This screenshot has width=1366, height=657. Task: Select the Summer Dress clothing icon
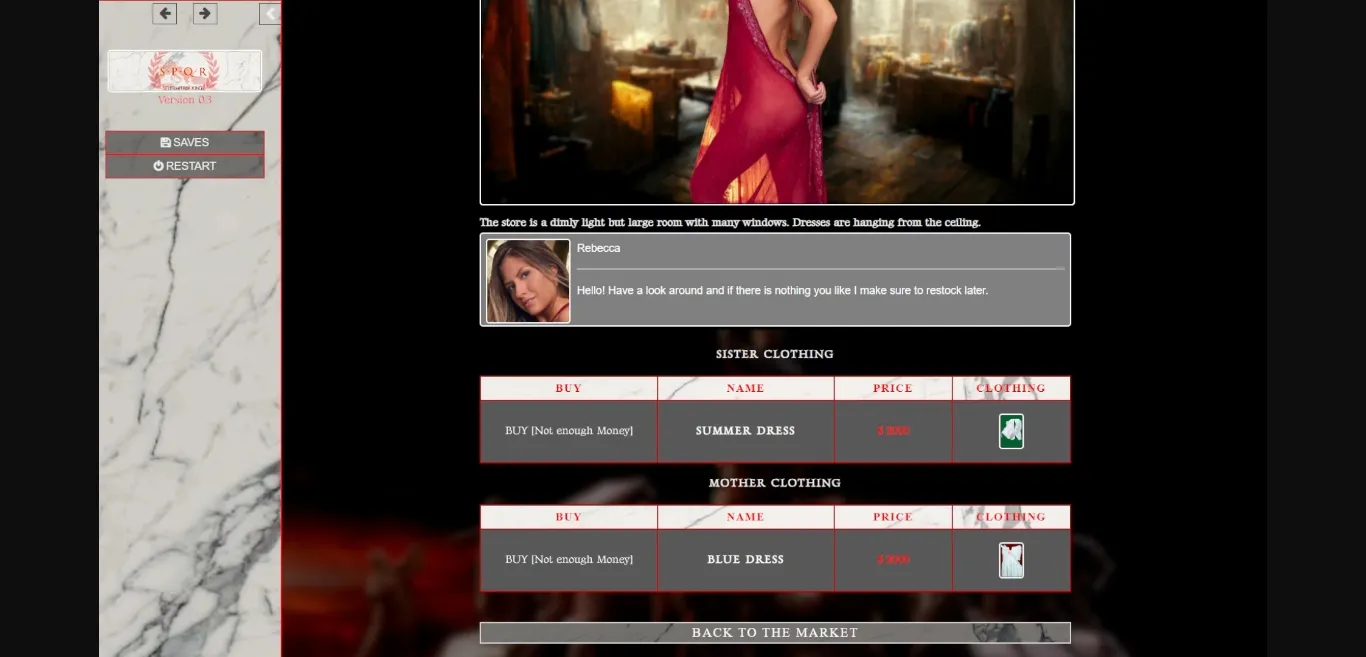click(1011, 431)
